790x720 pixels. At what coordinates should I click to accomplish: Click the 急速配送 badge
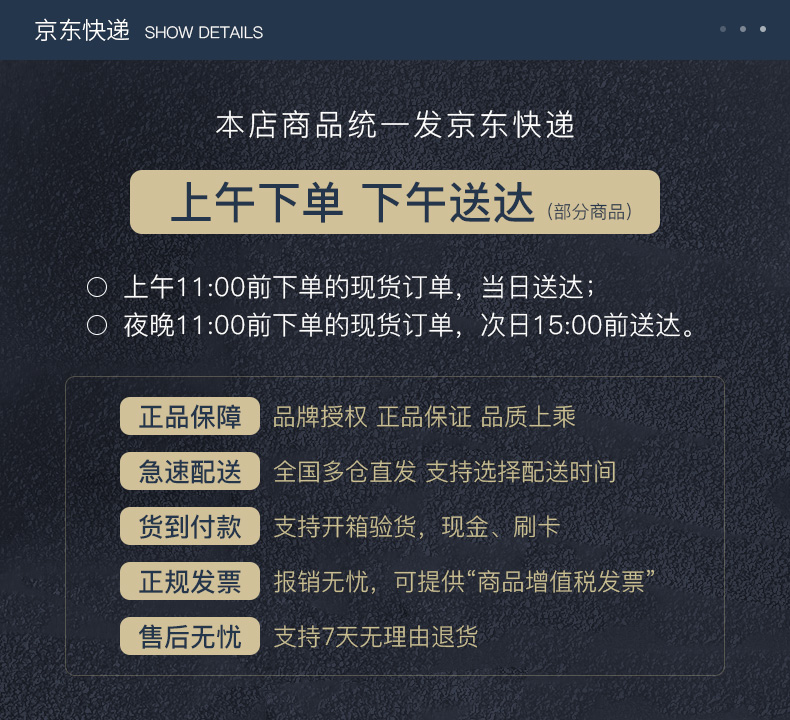point(190,471)
